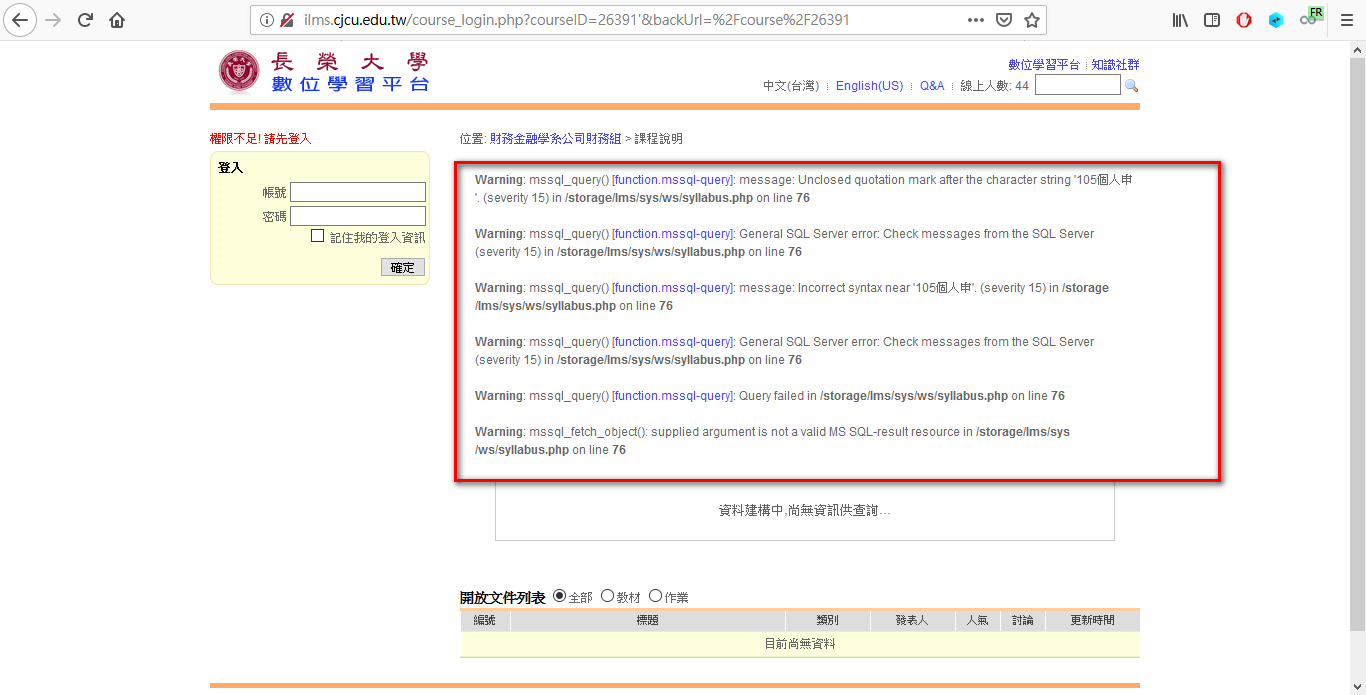Open function.mssql-query link in Incorrect syntax warning
This screenshot has width=1366, height=695.
coord(673,288)
